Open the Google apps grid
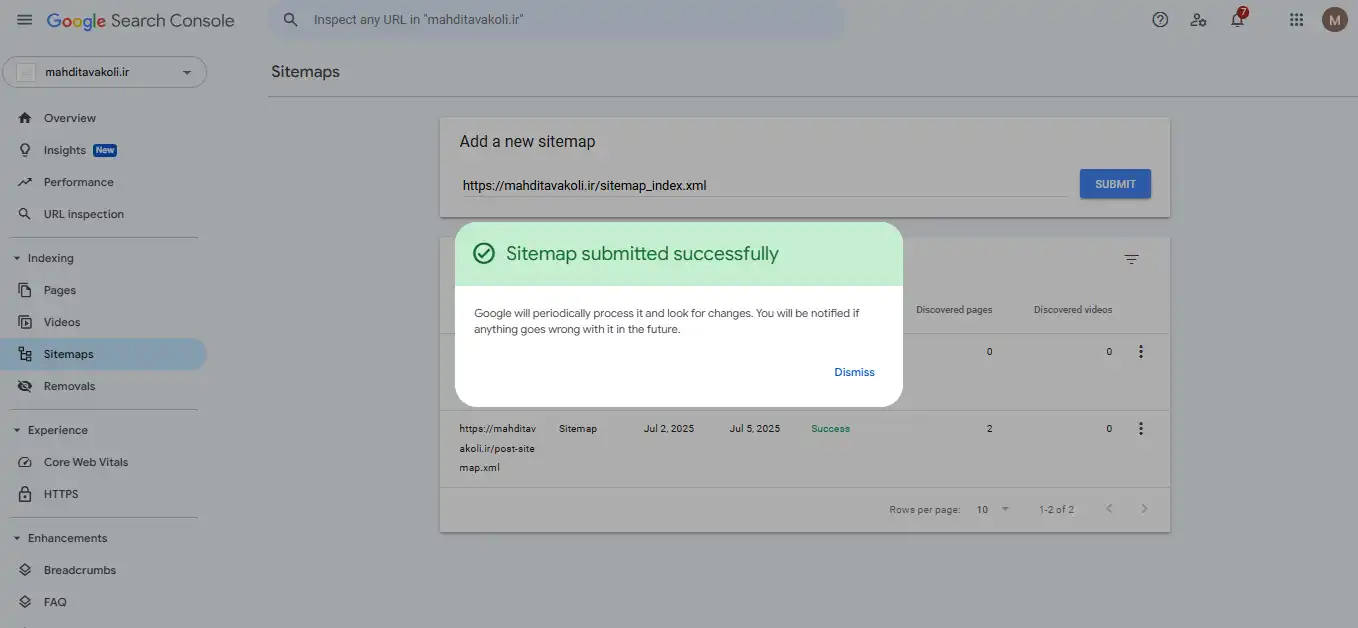 click(1297, 20)
